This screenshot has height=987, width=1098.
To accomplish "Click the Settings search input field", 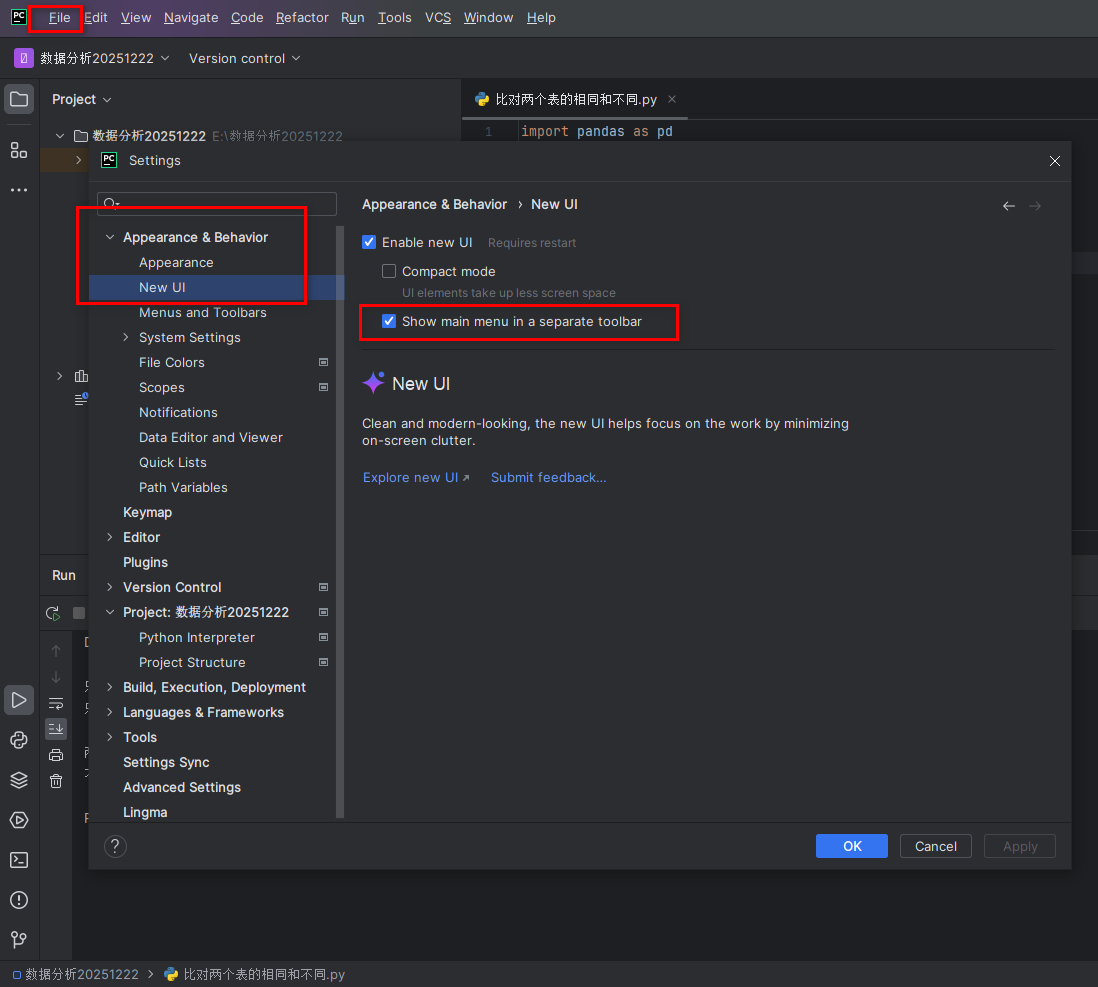I will [x=217, y=204].
